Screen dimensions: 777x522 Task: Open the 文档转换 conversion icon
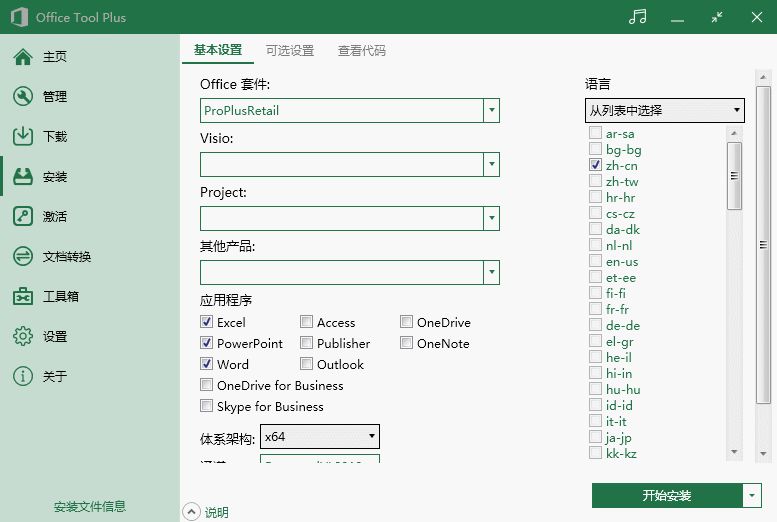(x=23, y=256)
